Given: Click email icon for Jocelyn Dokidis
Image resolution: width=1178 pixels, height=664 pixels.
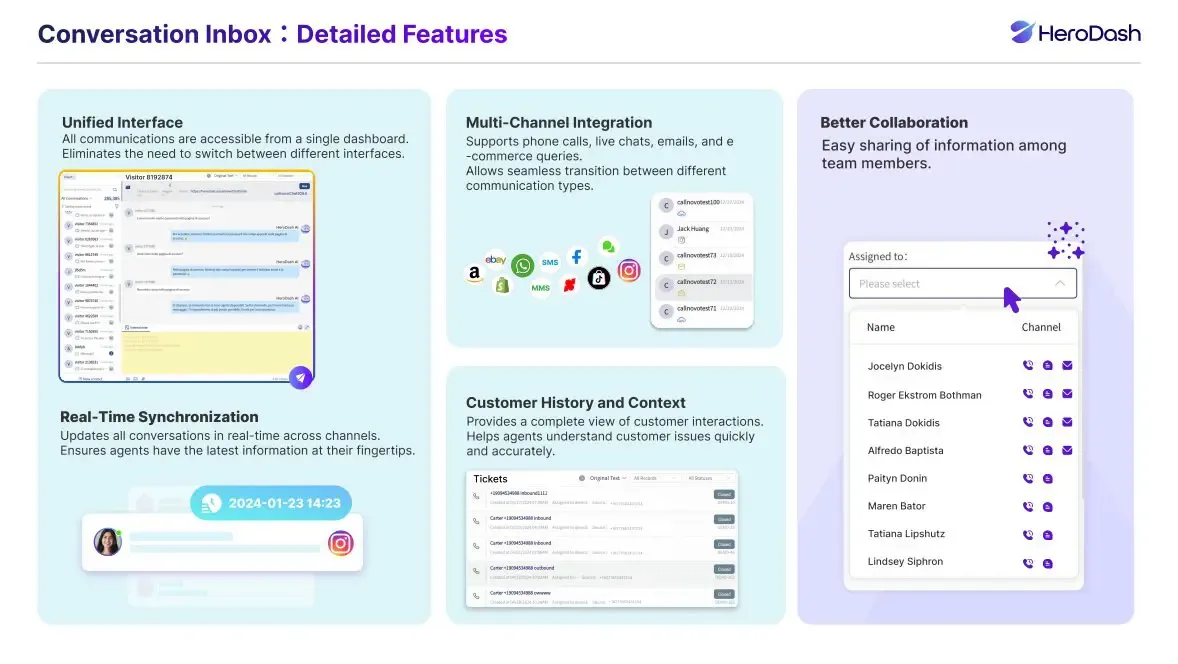Looking at the screenshot, I should click(1067, 366).
